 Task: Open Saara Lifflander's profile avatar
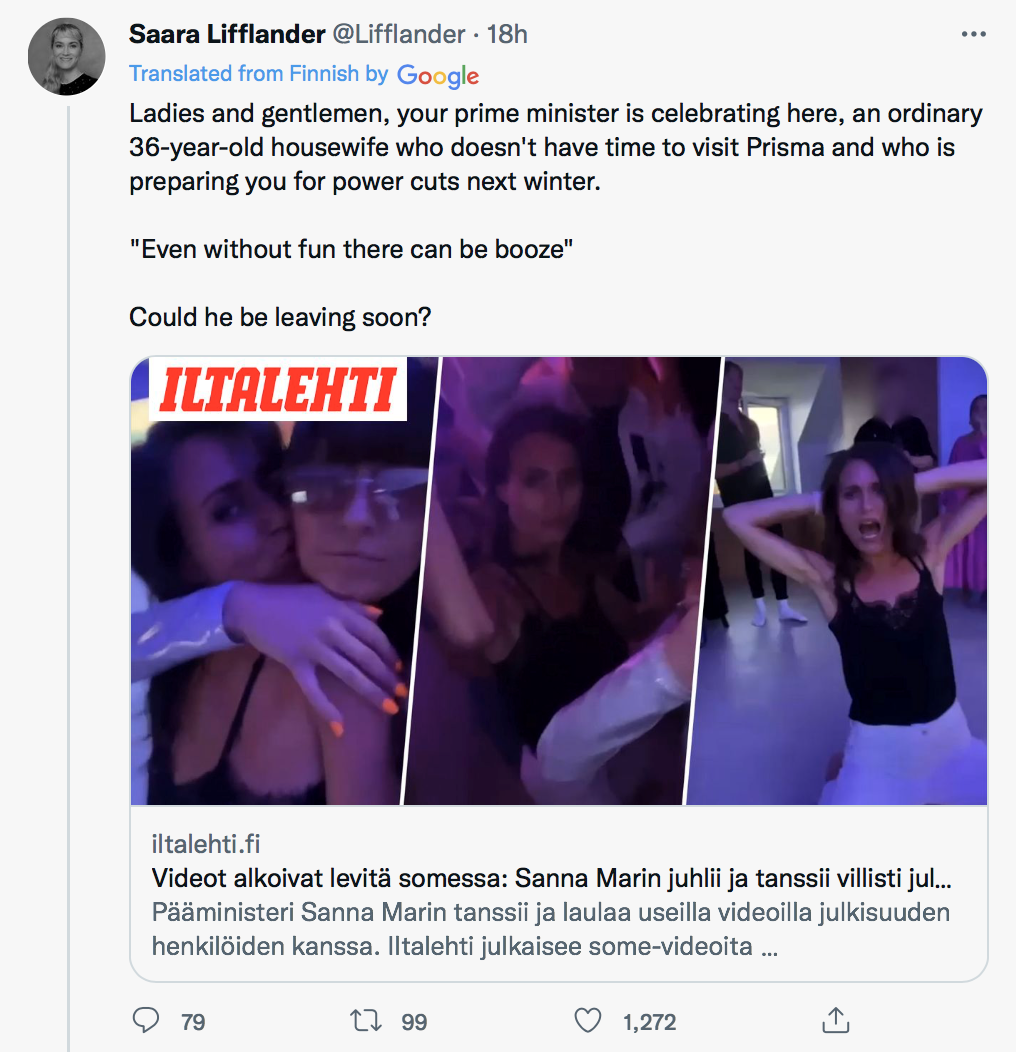tap(64, 56)
